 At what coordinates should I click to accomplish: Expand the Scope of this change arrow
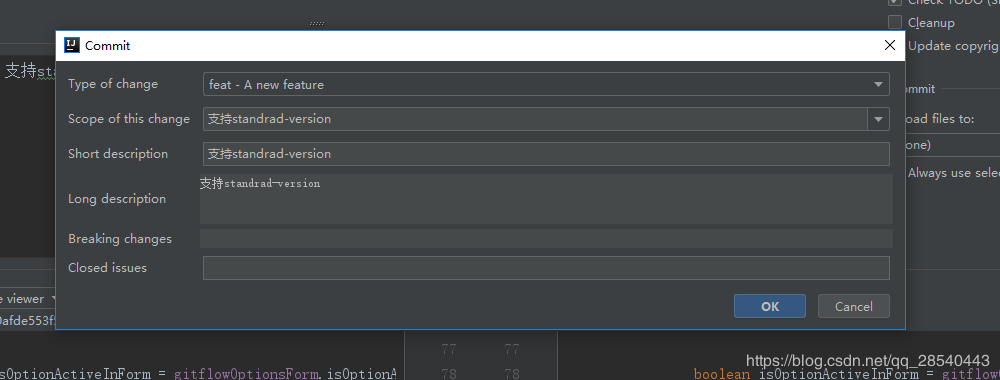click(x=878, y=119)
